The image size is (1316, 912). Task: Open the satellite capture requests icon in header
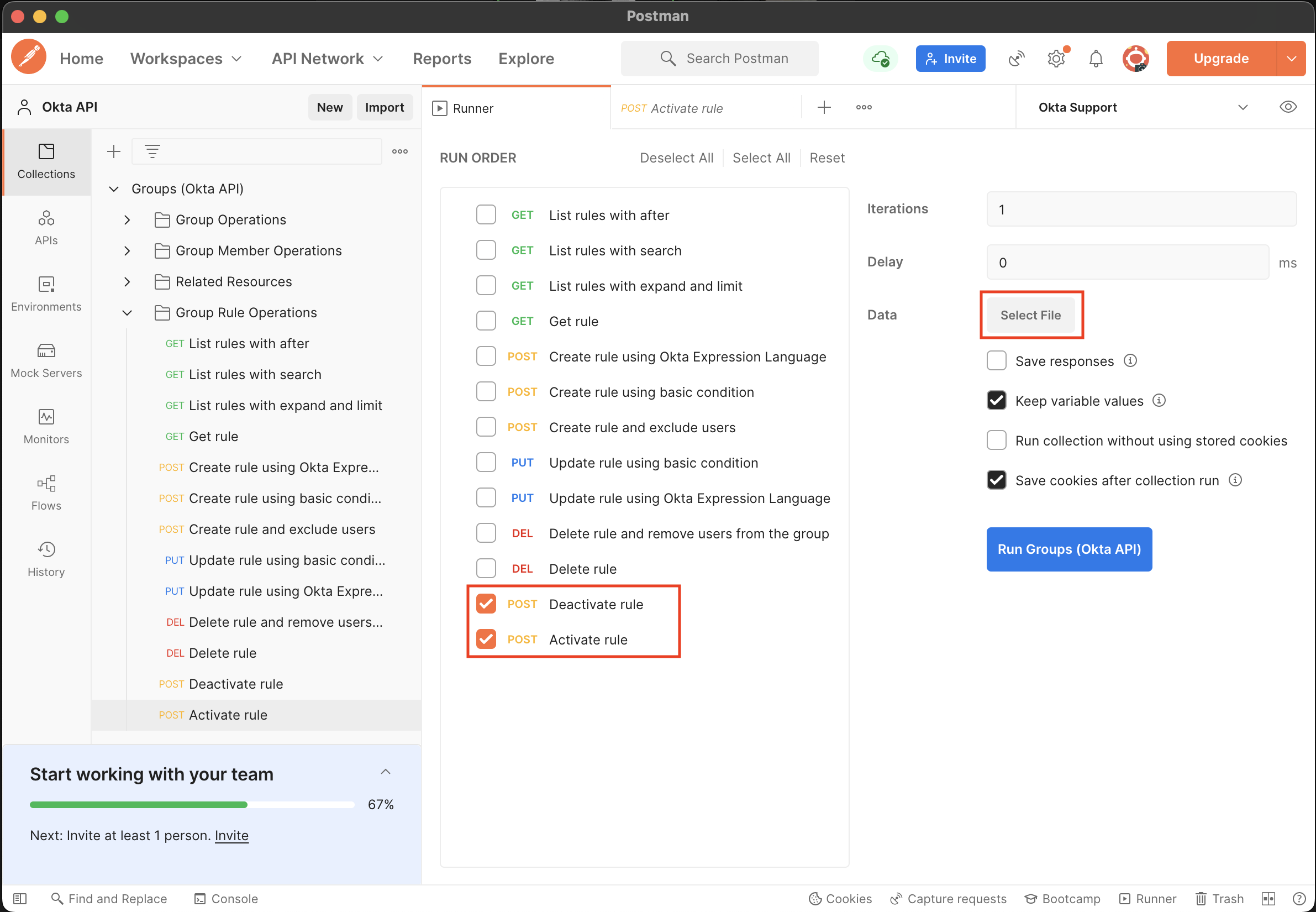(x=1017, y=58)
